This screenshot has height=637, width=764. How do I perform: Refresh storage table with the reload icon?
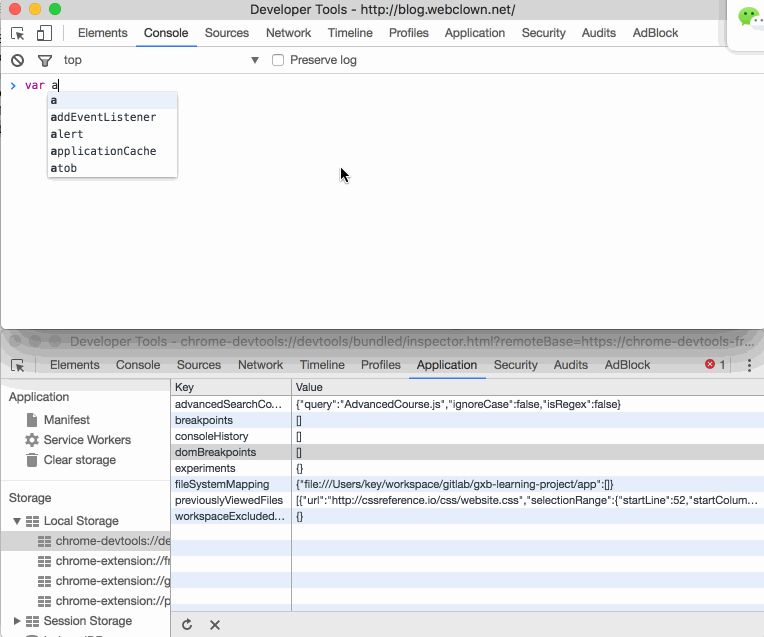pos(187,625)
